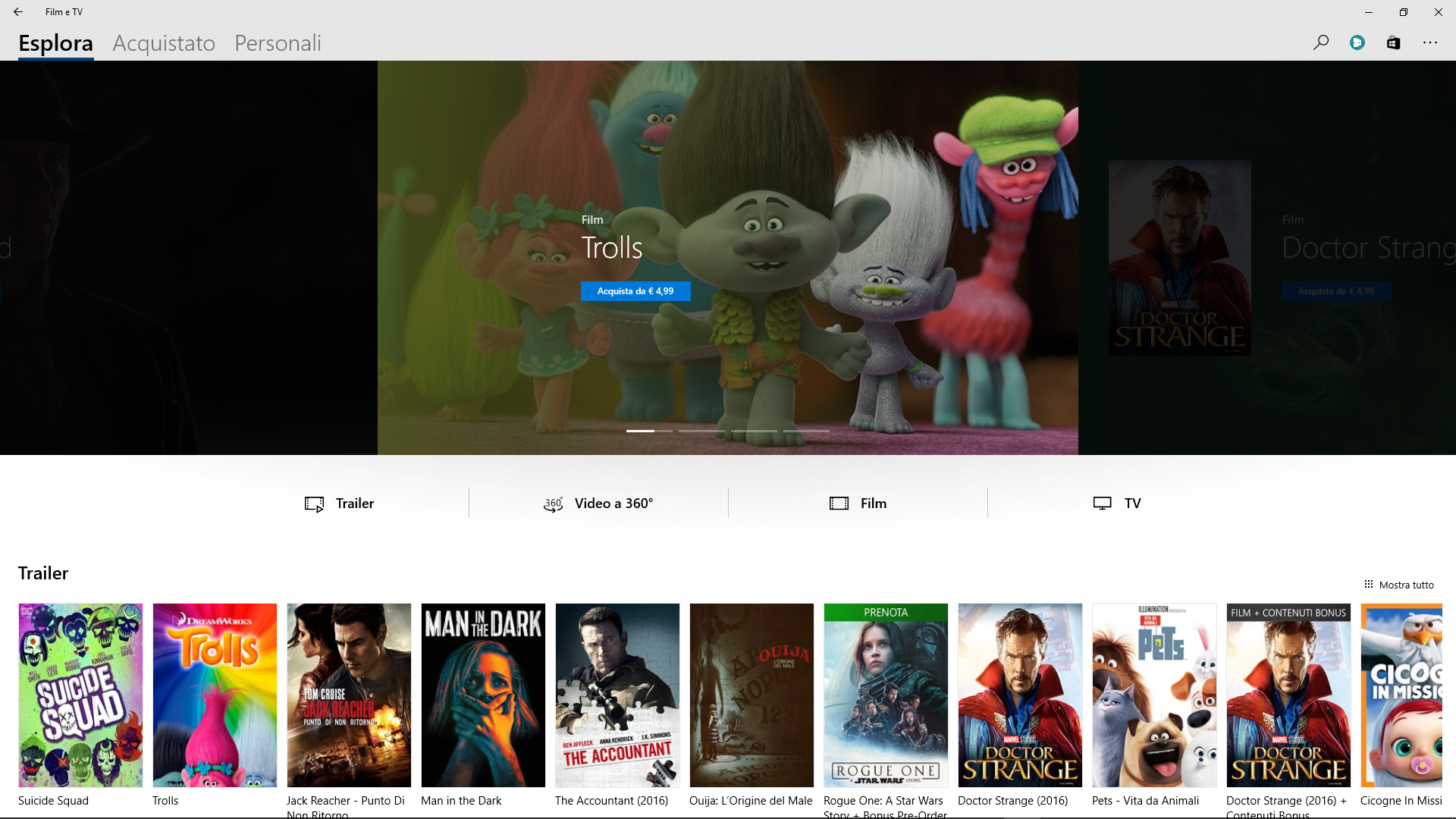Open The Accountant poster
Viewport: 1456px width, 819px height.
click(x=617, y=695)
